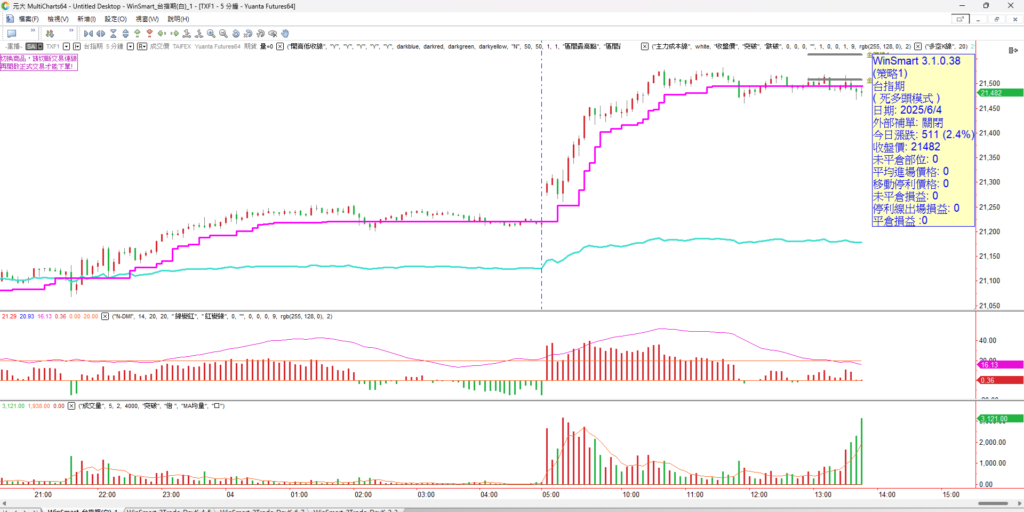Screen dimensions: 1024x512
Task: Click the chart window toolbar icon
Action: (x=12, y=33)
